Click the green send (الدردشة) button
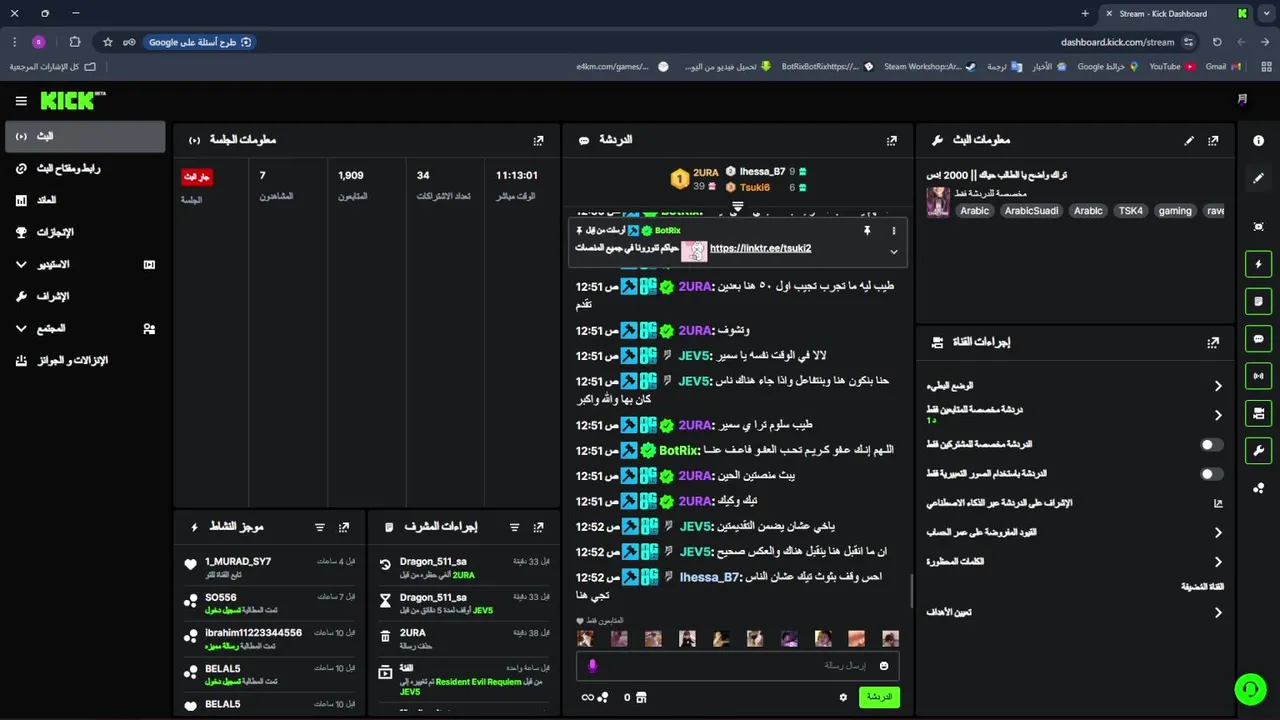Image resolution: width=1280 pixels, height=720 pixels. [x=879, y=697]
